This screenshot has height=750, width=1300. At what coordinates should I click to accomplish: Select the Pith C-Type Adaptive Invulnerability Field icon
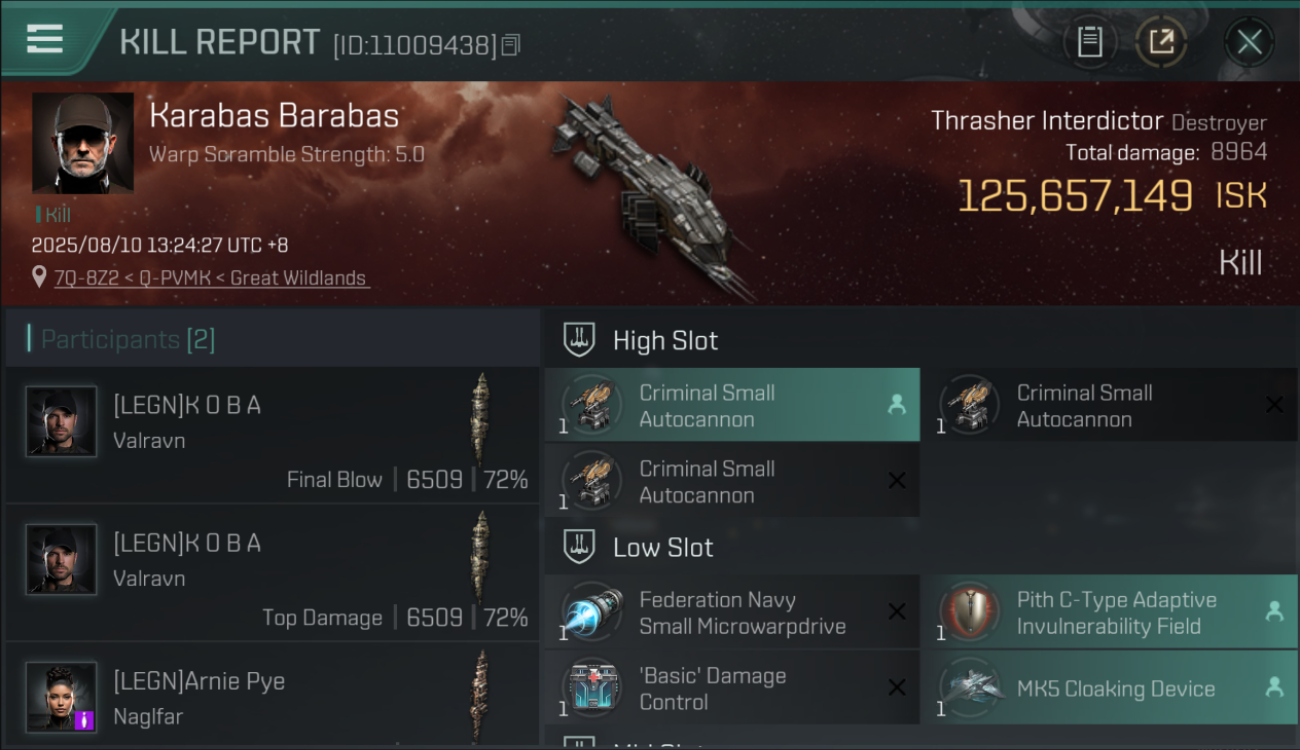(969, 613)
